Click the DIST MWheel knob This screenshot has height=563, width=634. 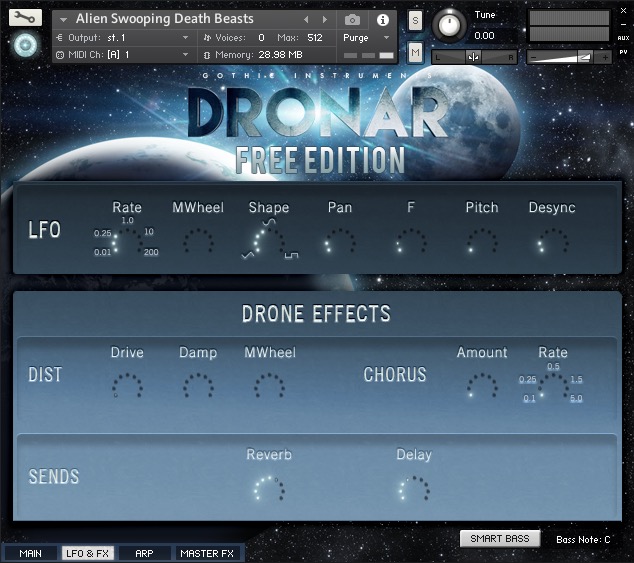(269, 386)
